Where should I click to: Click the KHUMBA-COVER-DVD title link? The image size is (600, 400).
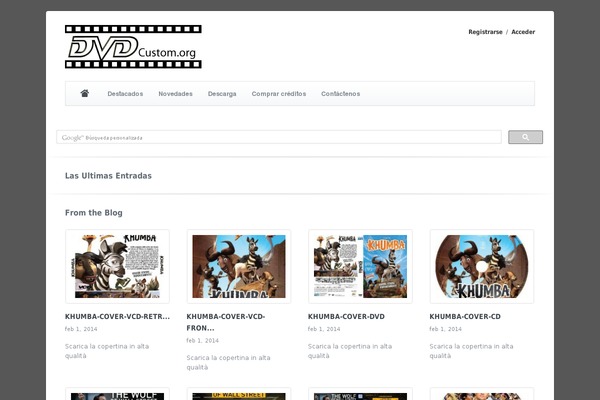(346, 317)
